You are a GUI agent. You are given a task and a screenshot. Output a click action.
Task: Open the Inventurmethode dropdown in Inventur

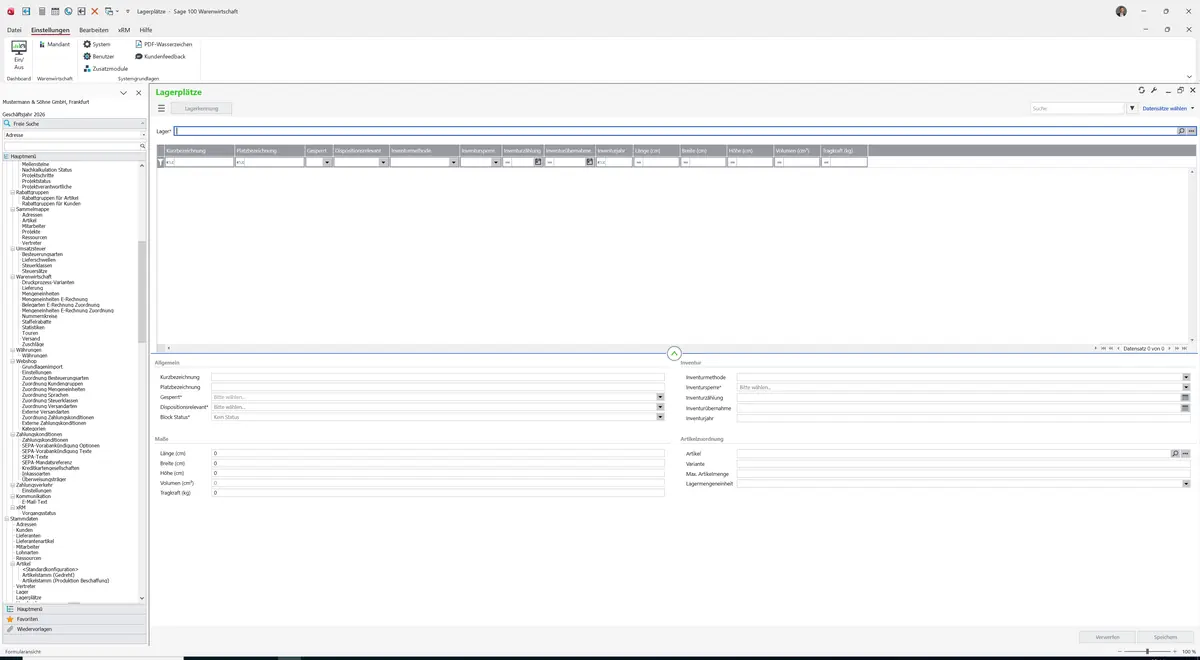click(1186, 377)
